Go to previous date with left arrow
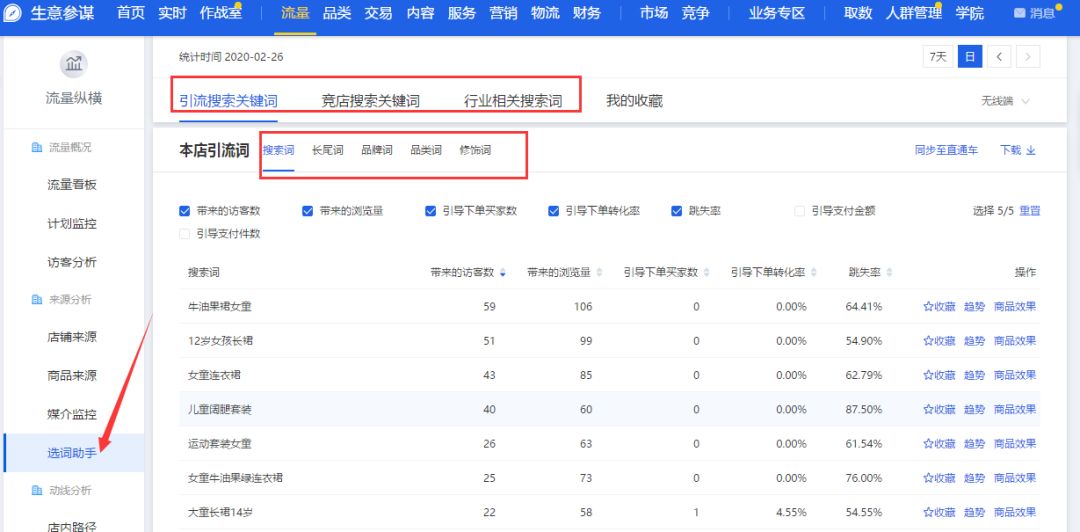Image resolution: width=1080 pixels, height=532 pixels. tap(999, 57)
